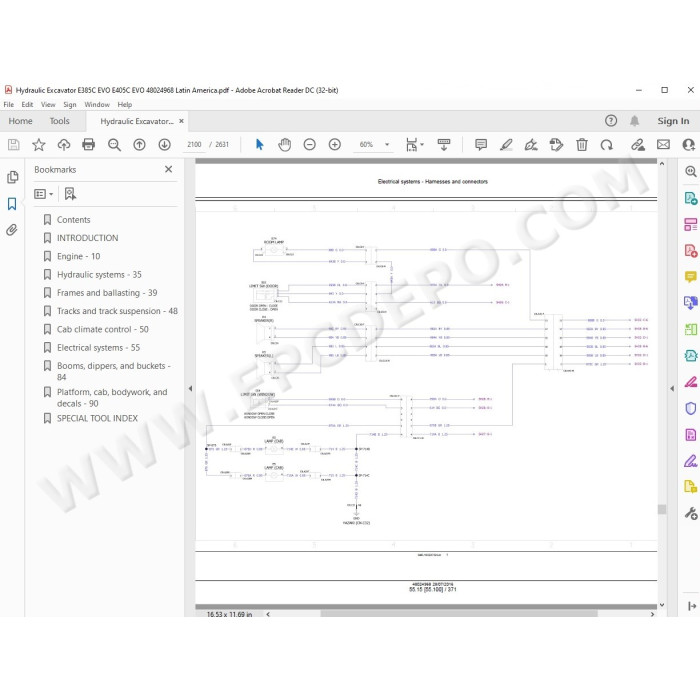Click the page number input field
The height and width of the screenshot is (700, 700).
pyautogui.click(x=194, y=145)
